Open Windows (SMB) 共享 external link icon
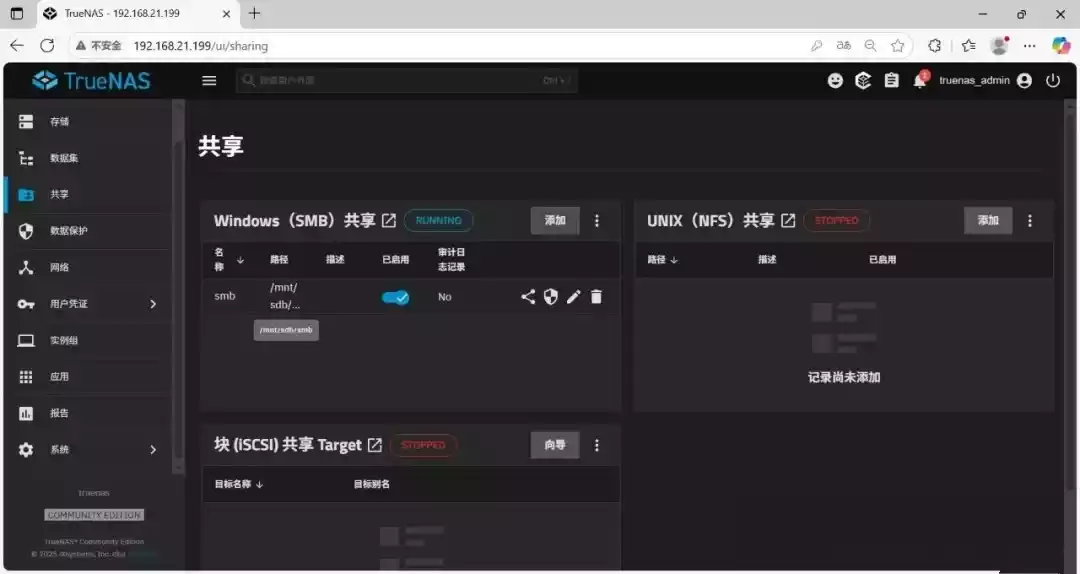The width and height of the screenshot is (1080, 574). pyautogui.click(x=389, y=221)
